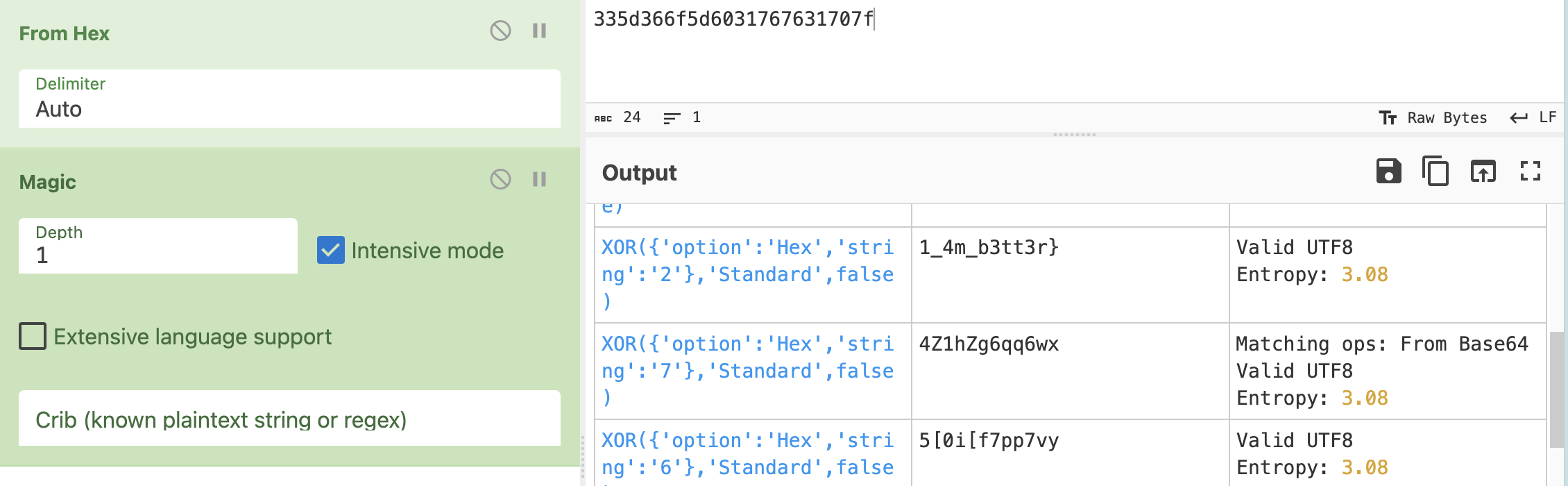Screen dimensions: 1568x486
Task: Save output to file
Action: click(x=1388, y=171)
